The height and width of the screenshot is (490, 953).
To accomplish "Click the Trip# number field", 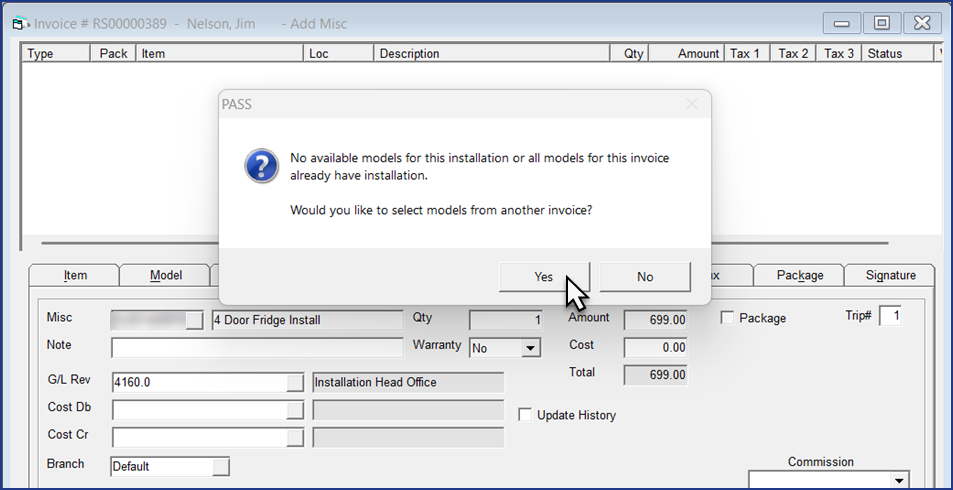I will pyautogui.click(x=890, y=317).
